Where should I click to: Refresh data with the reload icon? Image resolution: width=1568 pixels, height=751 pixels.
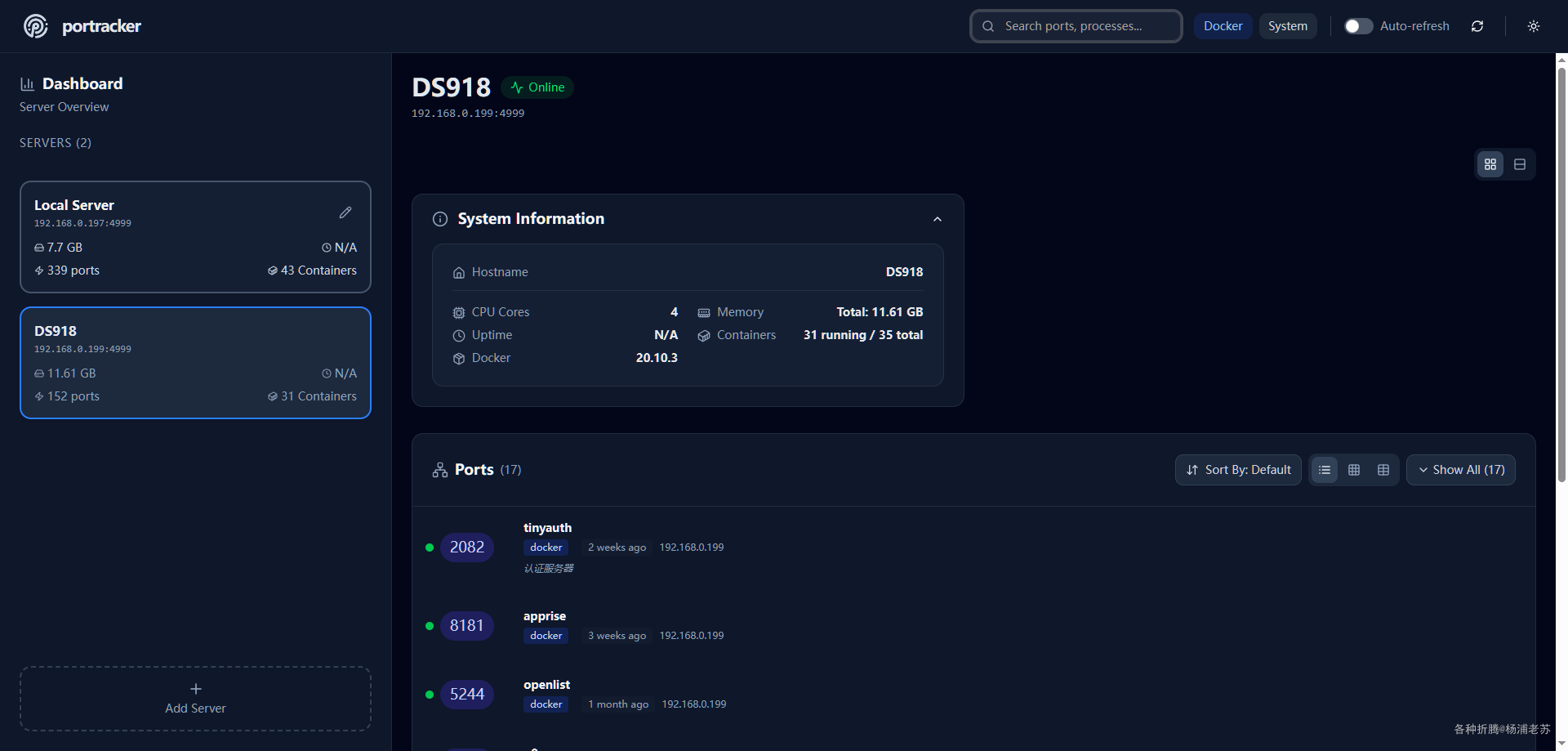(1477, 26)
